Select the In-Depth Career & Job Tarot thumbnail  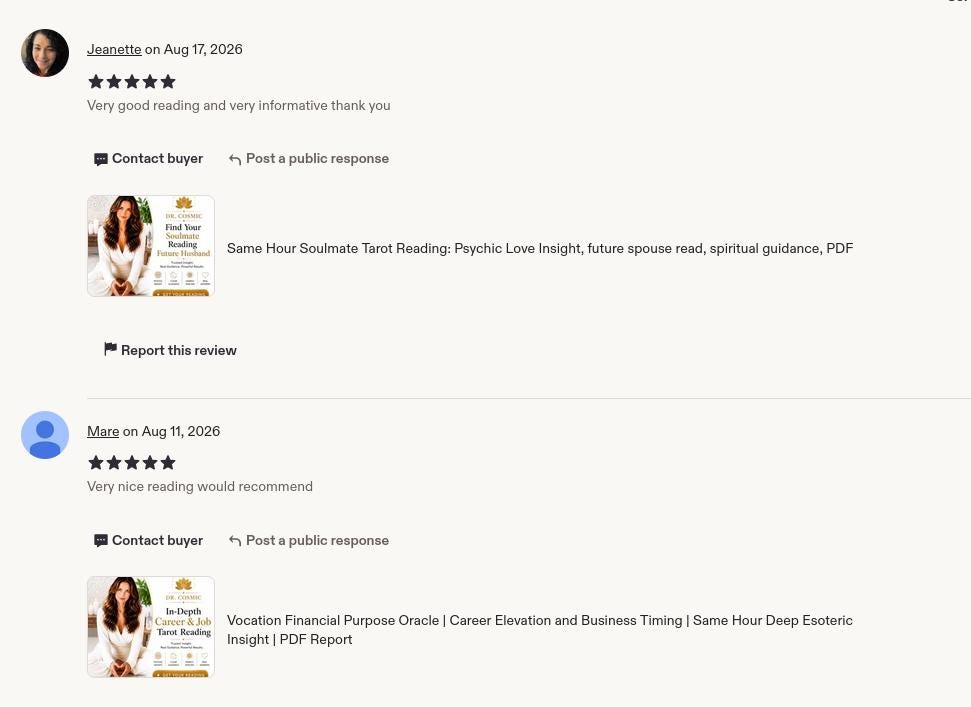point(150,627)
